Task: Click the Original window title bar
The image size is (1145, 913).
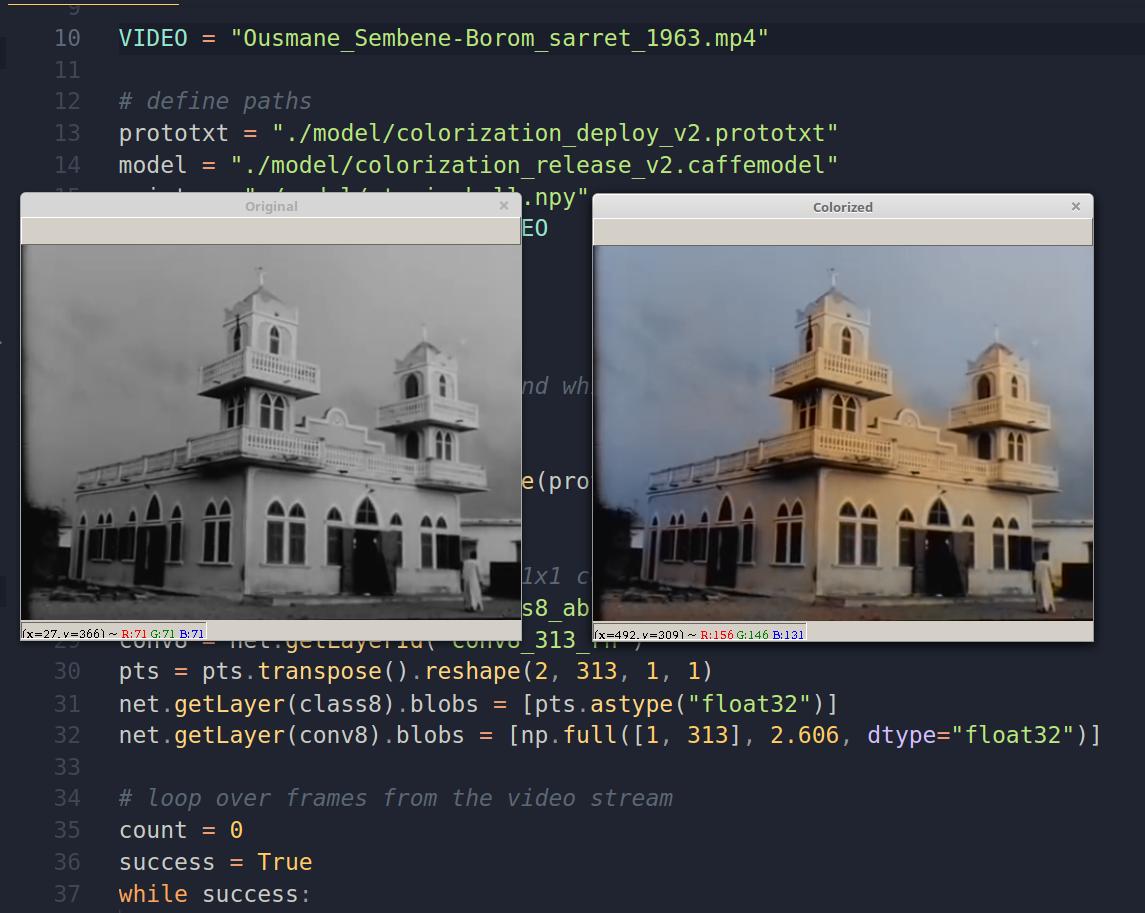Action: [x=271, y=206]
